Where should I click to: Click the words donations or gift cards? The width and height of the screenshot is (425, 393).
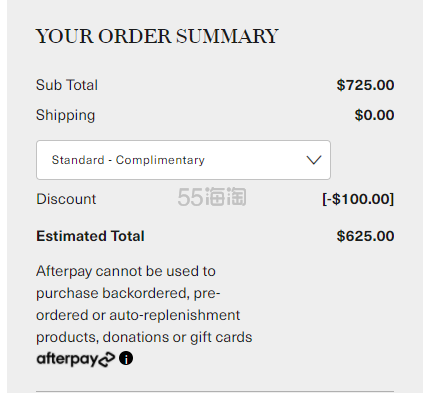(177, 337)
